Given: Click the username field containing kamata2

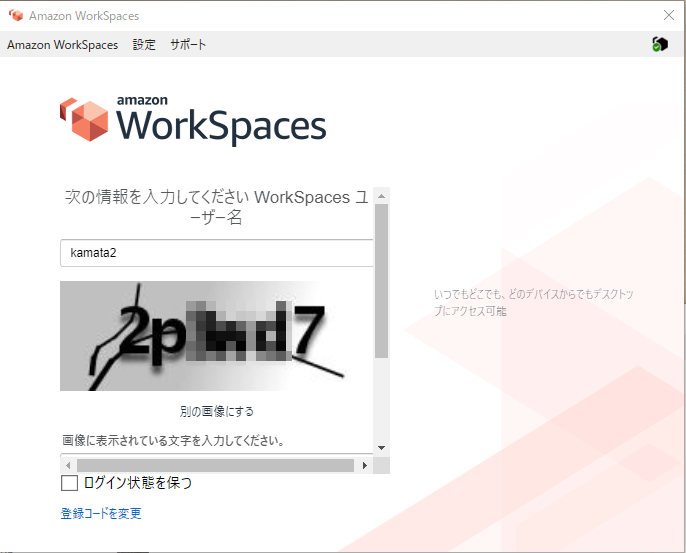Looking at the screenshot, I should [217, 253].
